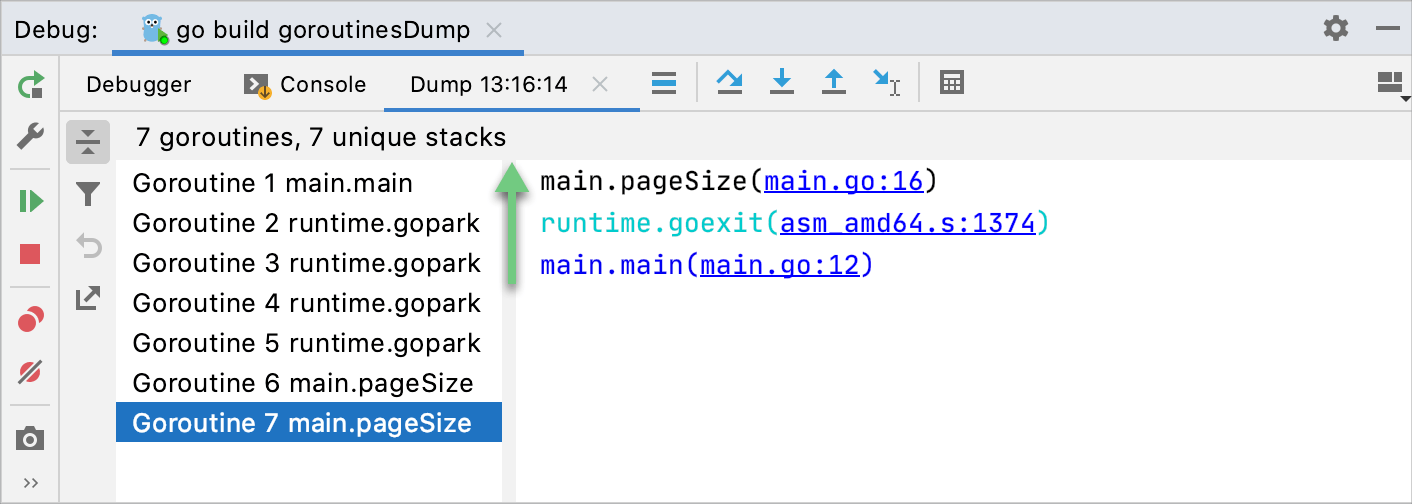Viewport: 1412px width, 504px height.
Task: Open main.go:16 link
Action: click(x=844, y=182)
